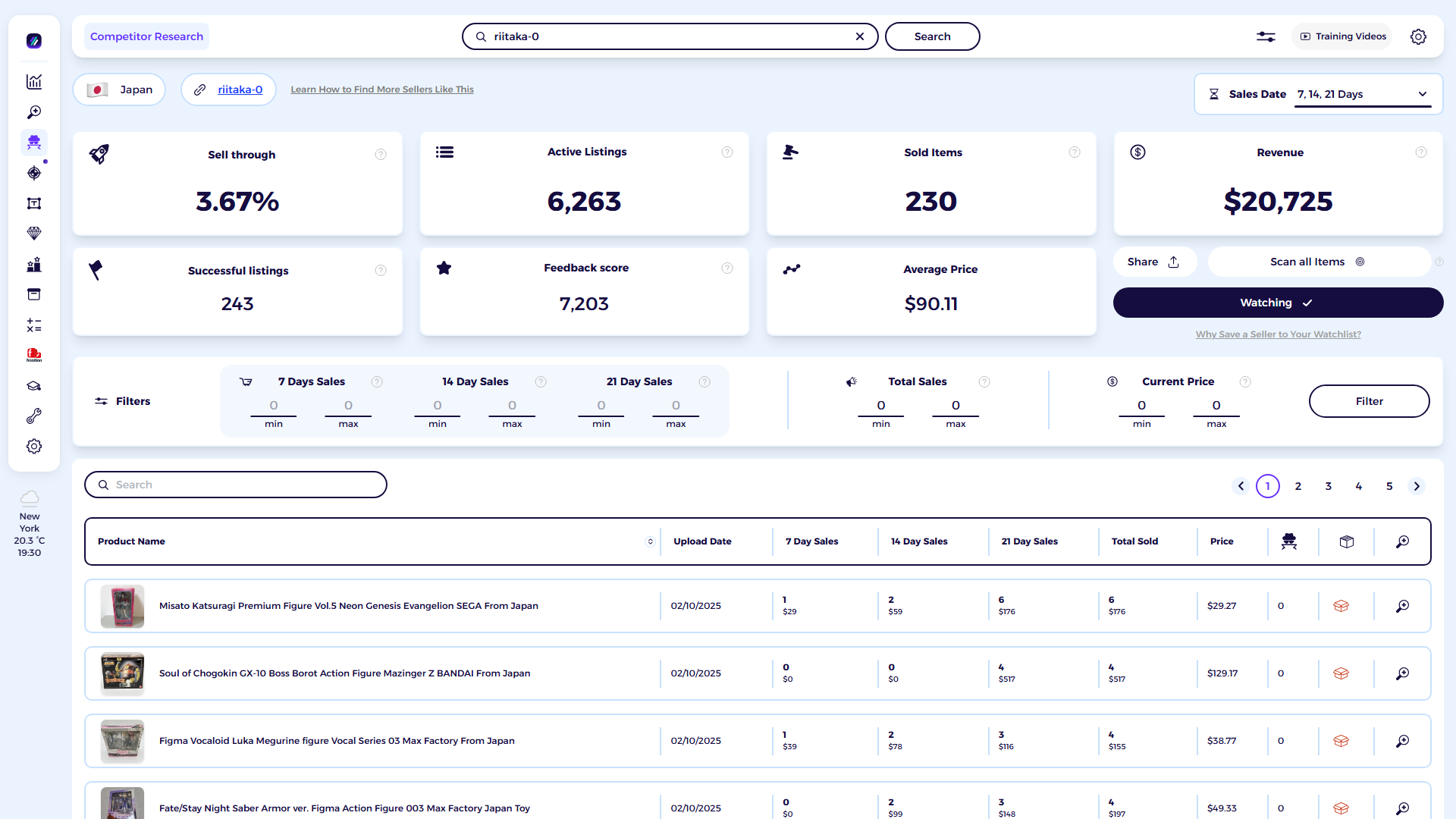Open the riitaka-0 seller link
The width and height of the screenshot is (1456, 819).
pyautogui.click(x=240, y=89)
